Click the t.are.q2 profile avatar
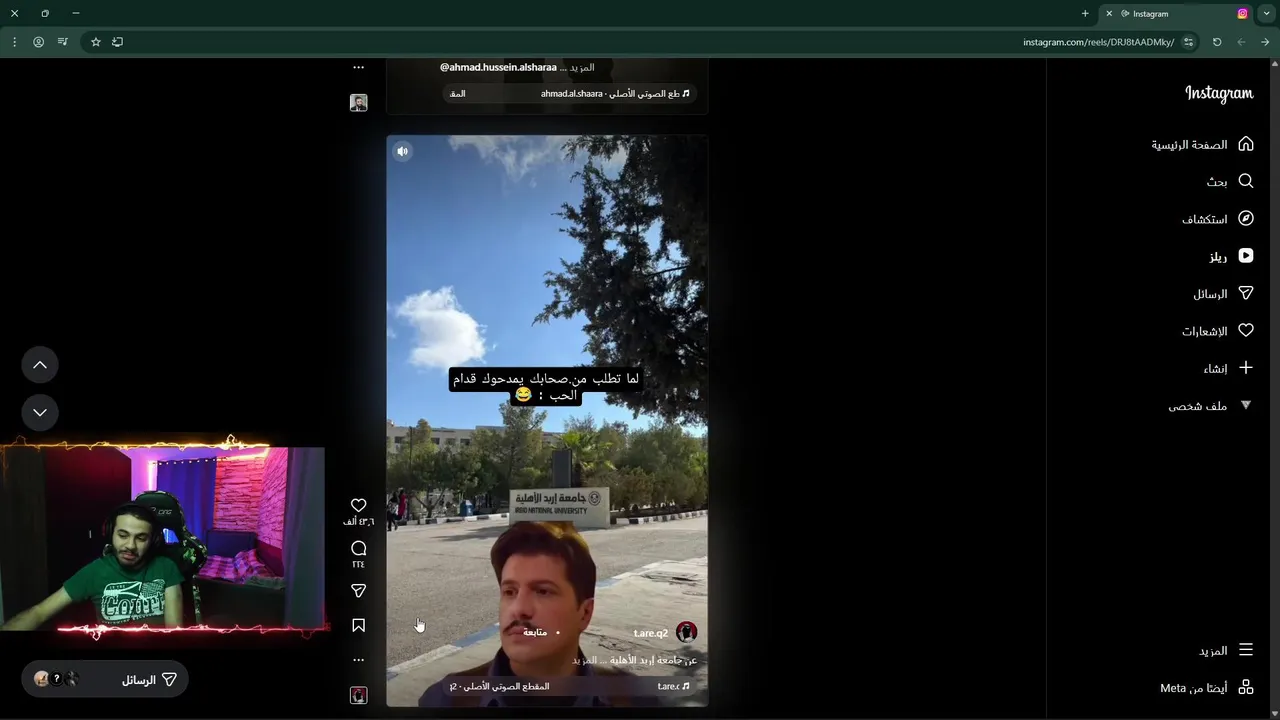1280x720 pixels. [x=686, y=632]
